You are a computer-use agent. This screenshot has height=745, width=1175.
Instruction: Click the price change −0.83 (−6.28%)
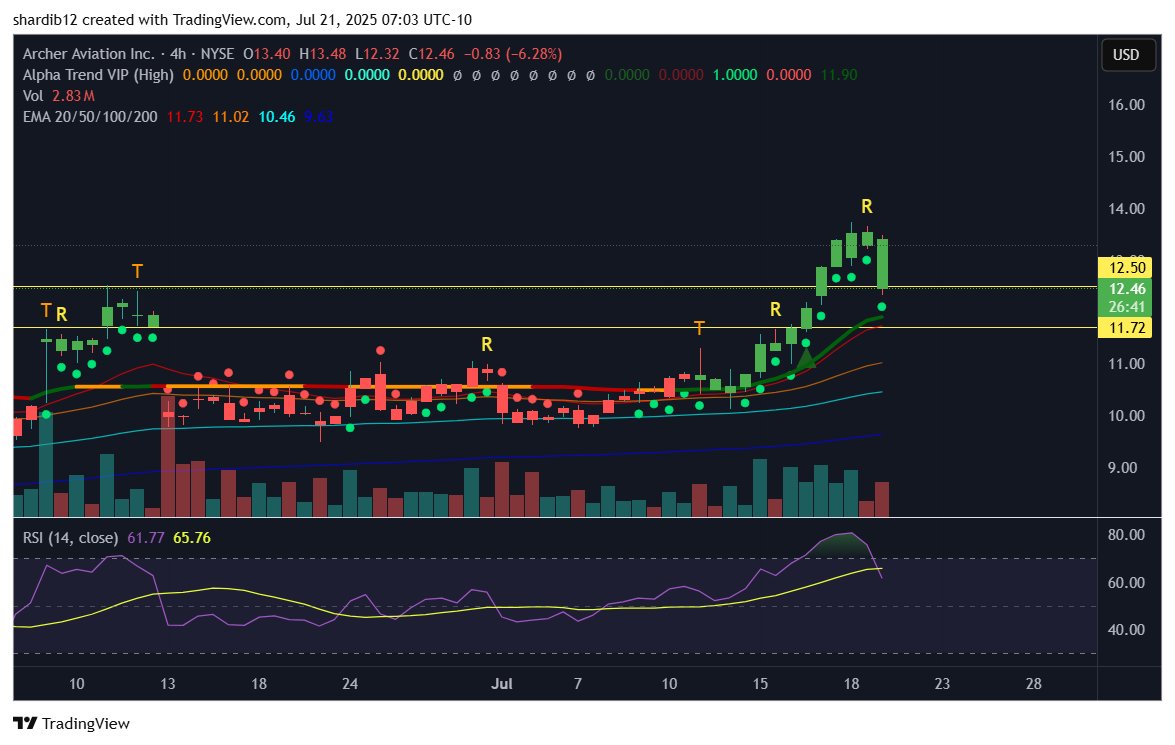click(513, 54)
